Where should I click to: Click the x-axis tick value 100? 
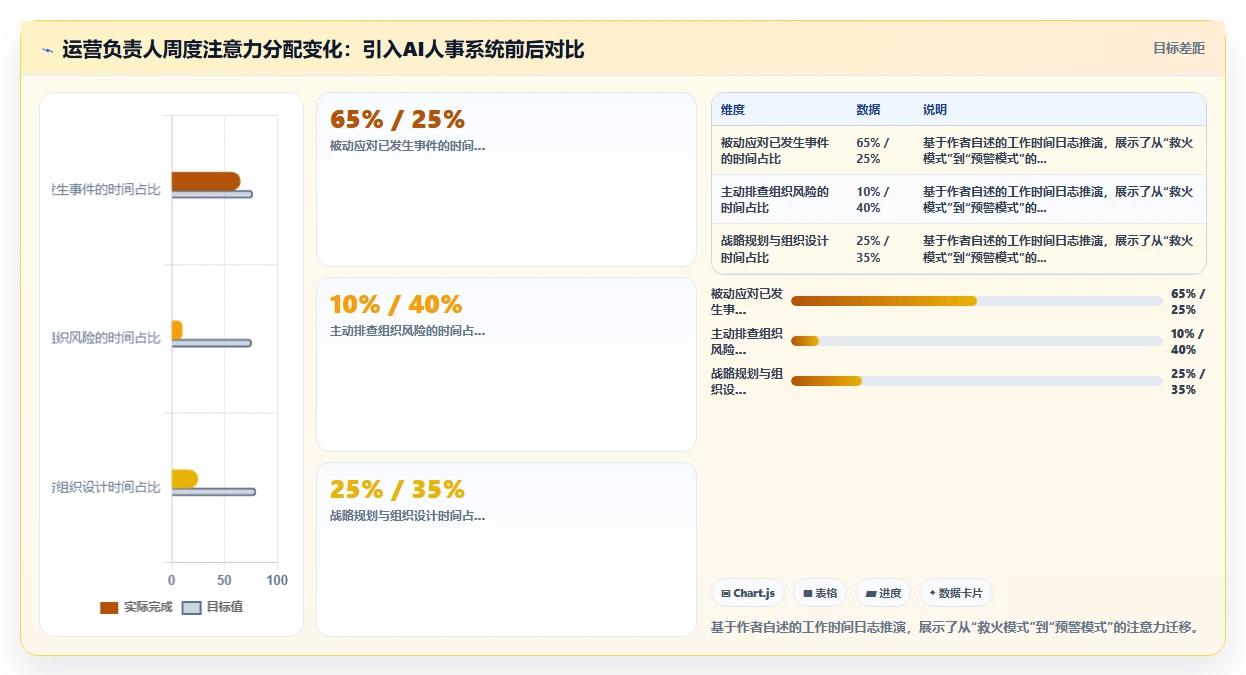click(x=277, y=580)
